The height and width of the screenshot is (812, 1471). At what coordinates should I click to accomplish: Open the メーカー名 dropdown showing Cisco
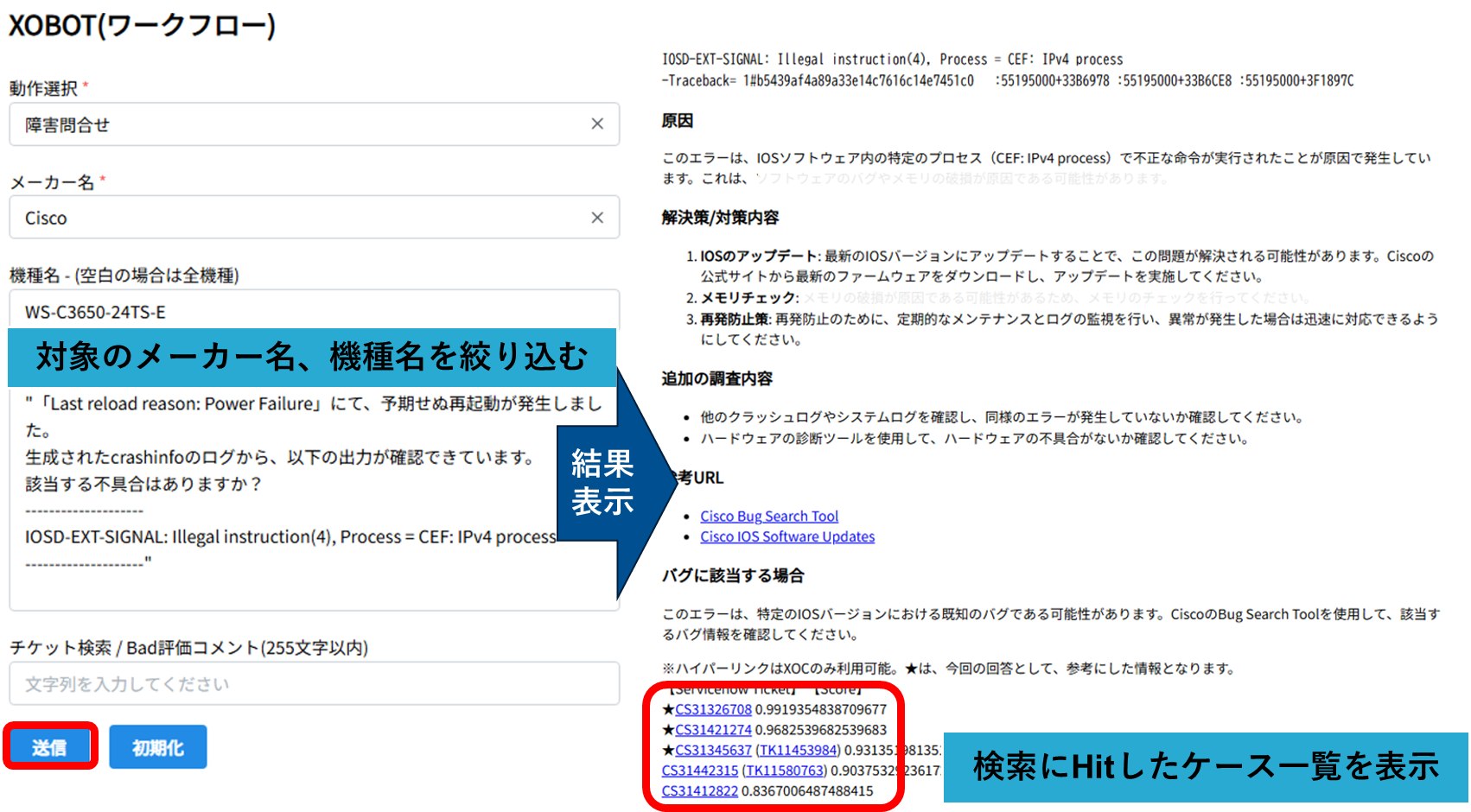[x=302, y=218]
